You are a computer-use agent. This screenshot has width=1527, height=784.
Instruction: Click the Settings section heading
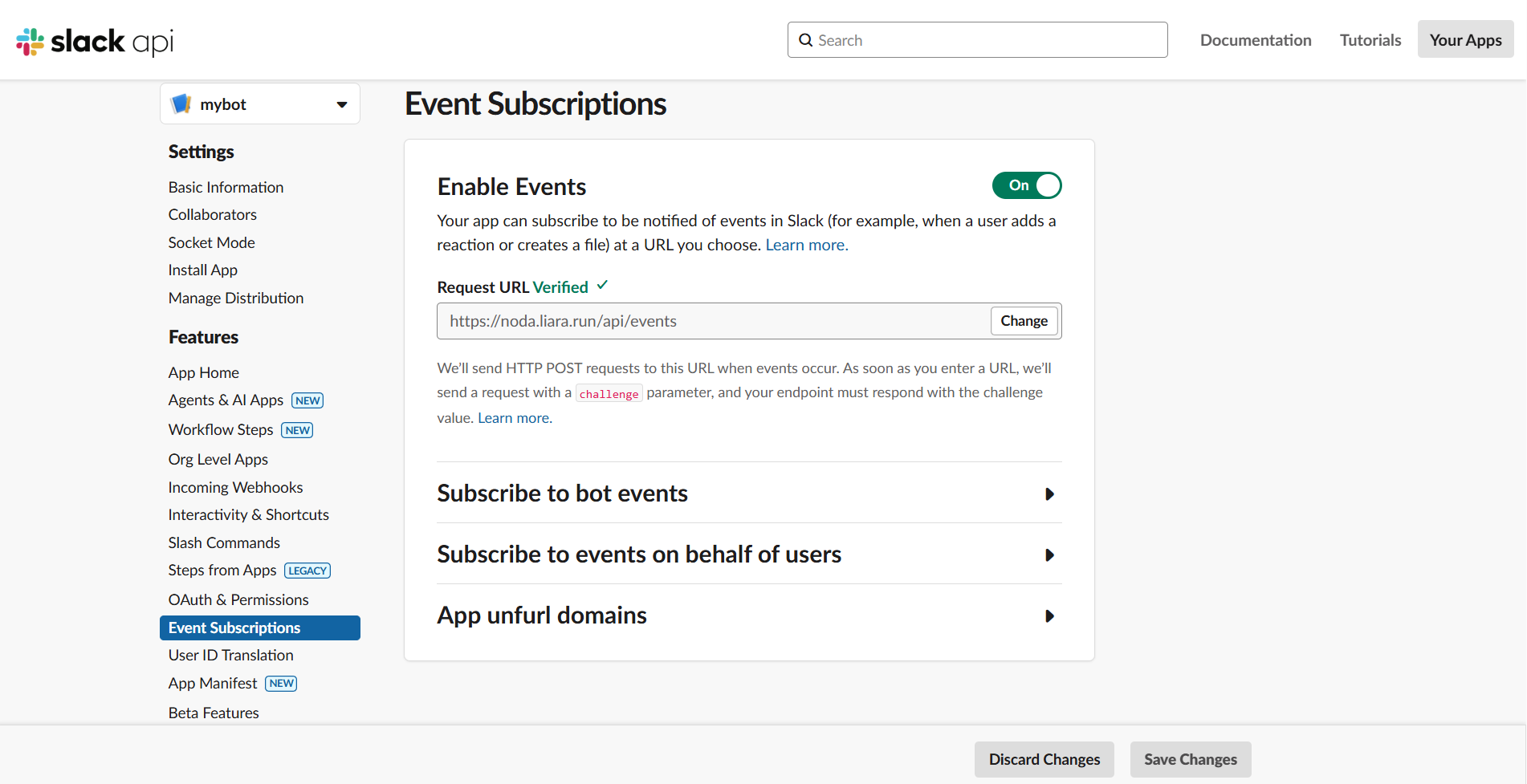point(201,152)
